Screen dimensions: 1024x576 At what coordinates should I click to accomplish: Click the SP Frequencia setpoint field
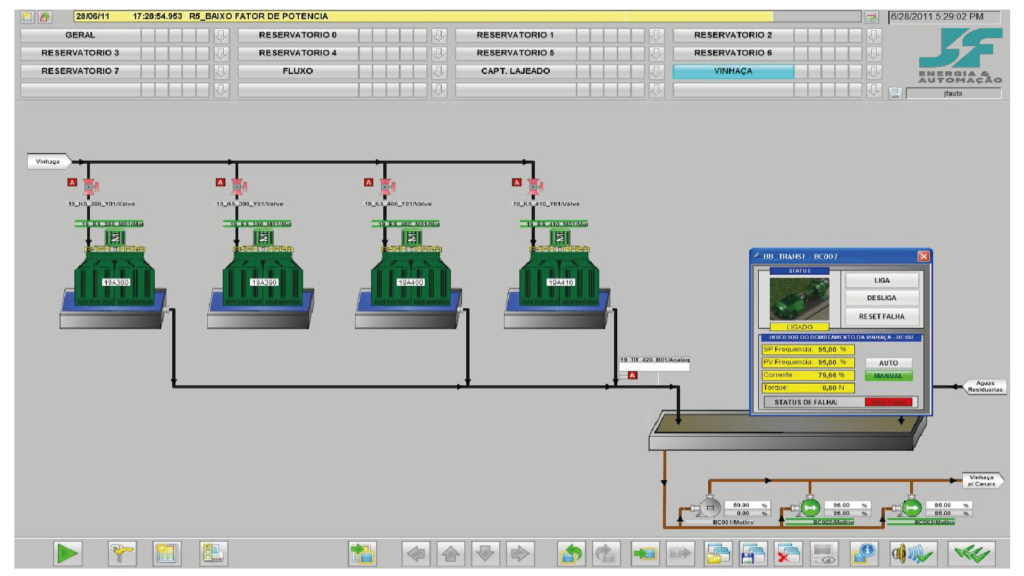click(x=808, y=349)
